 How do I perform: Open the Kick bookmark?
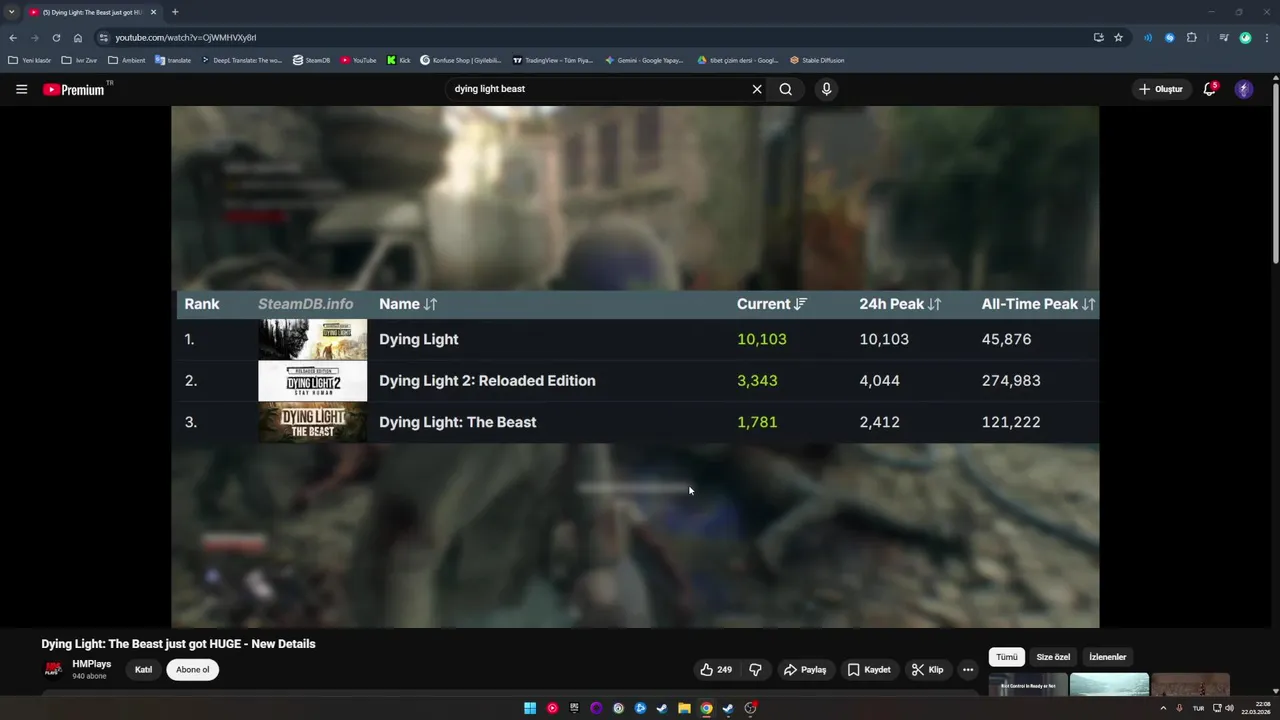pyautogui.click(x=398, y=60)
